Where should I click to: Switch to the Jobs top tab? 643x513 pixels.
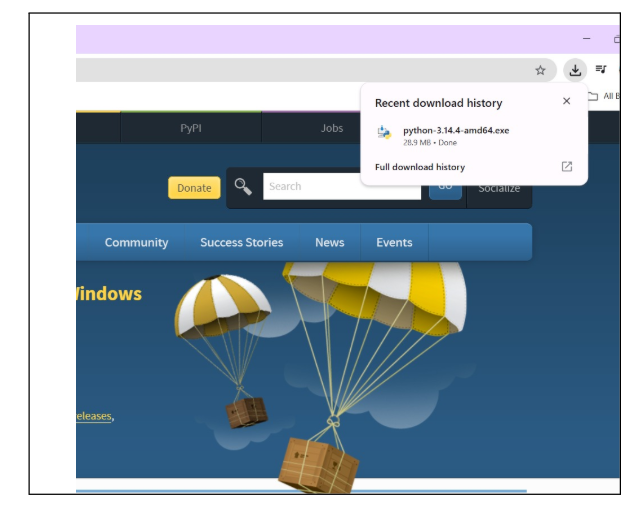[332, 128]
